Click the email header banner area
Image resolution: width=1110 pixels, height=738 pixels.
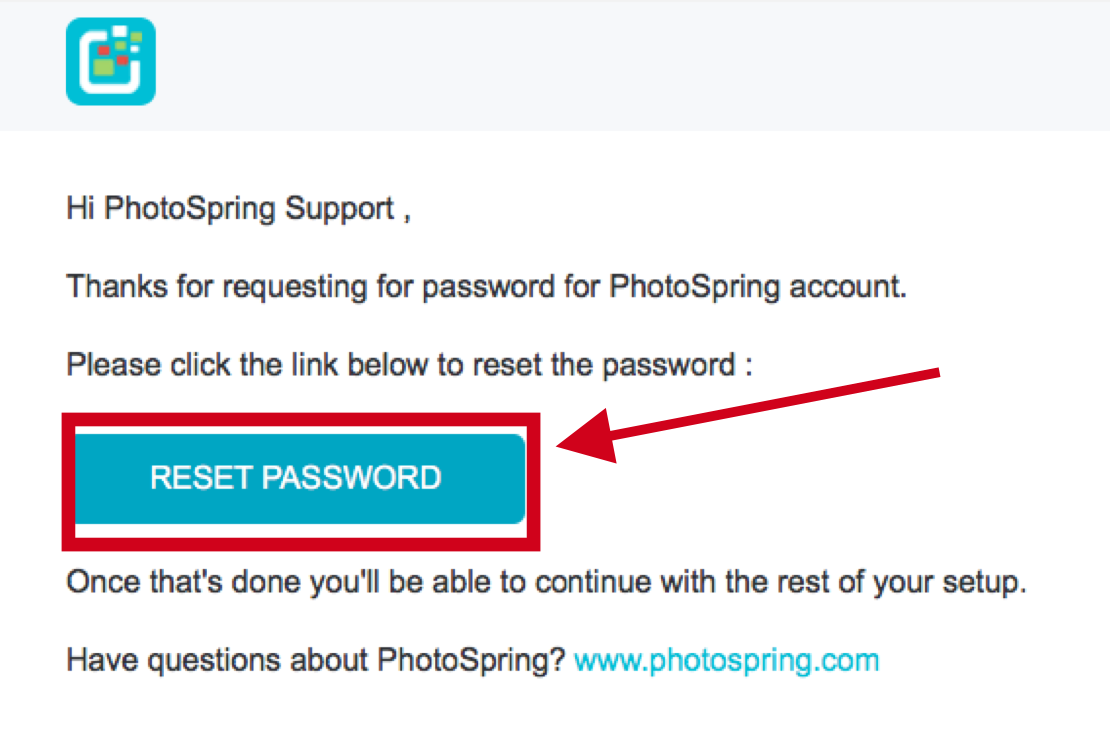(x=600, y=63)
